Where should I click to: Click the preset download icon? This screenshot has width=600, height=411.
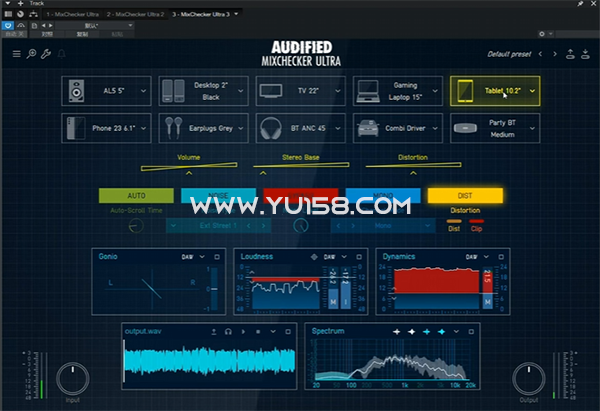pyautogui.click(x=585, y=54)
